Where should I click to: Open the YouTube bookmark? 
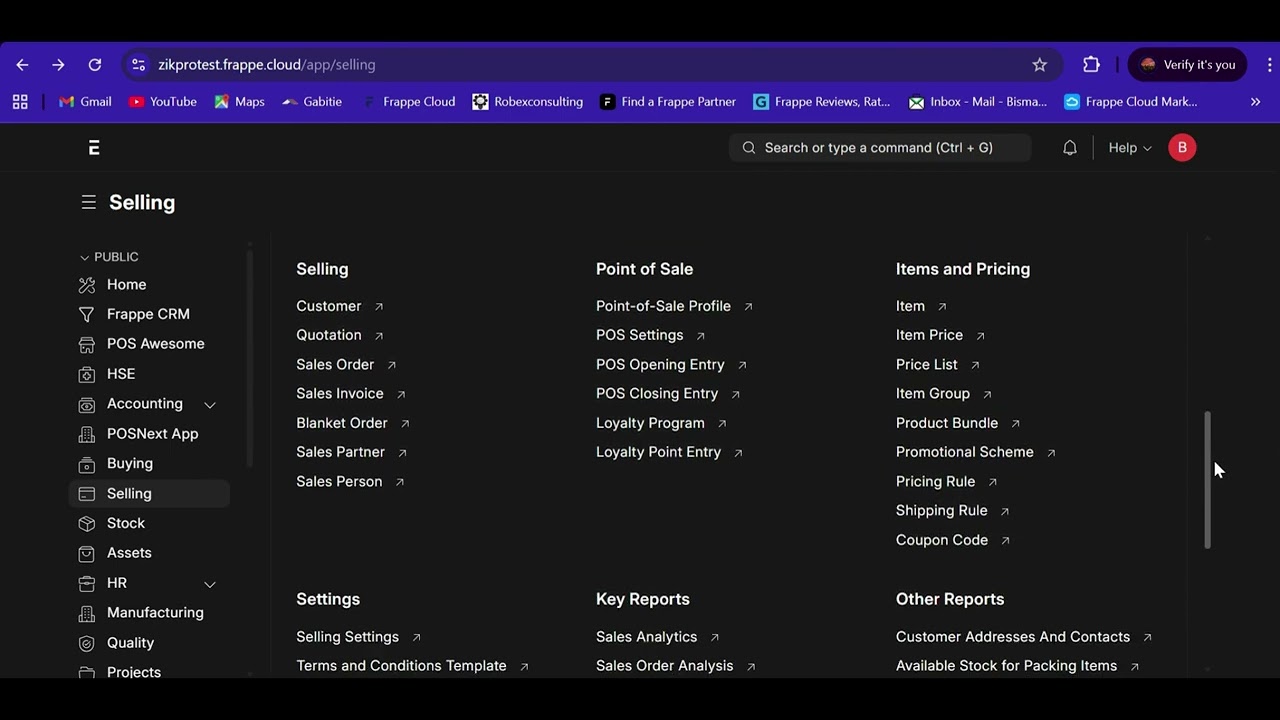[163, 101]
